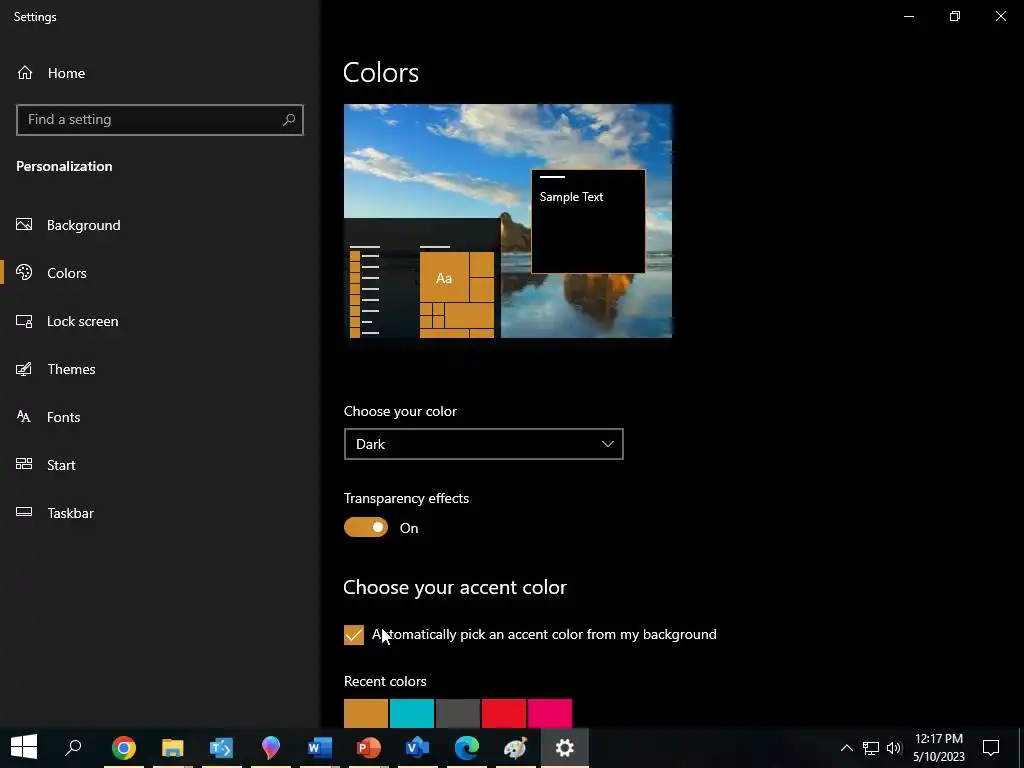Turn off Transparency effects toggle
Viewport: 1024px width, 768px height.
[366, 528]
